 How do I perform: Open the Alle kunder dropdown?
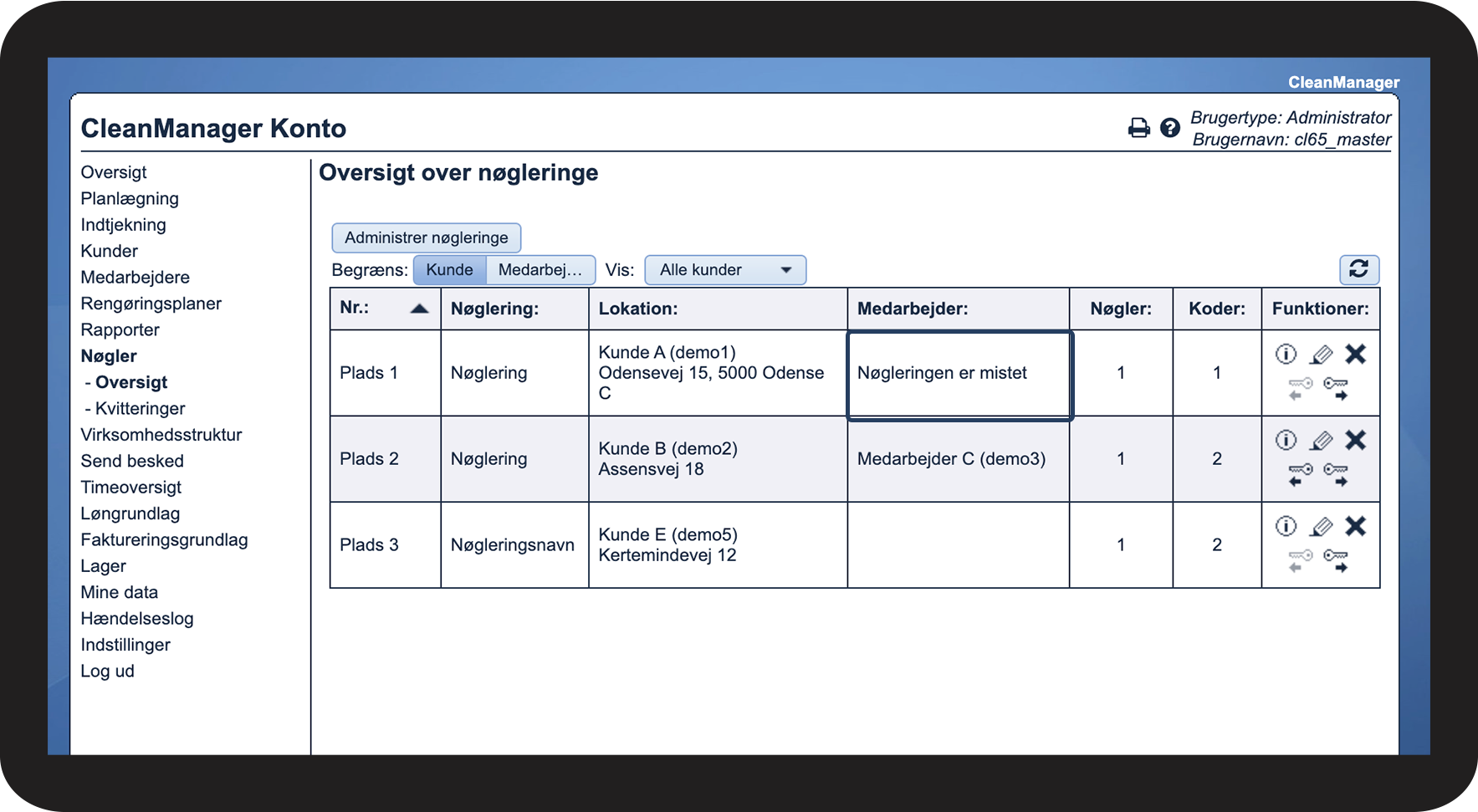click(724, 270)
